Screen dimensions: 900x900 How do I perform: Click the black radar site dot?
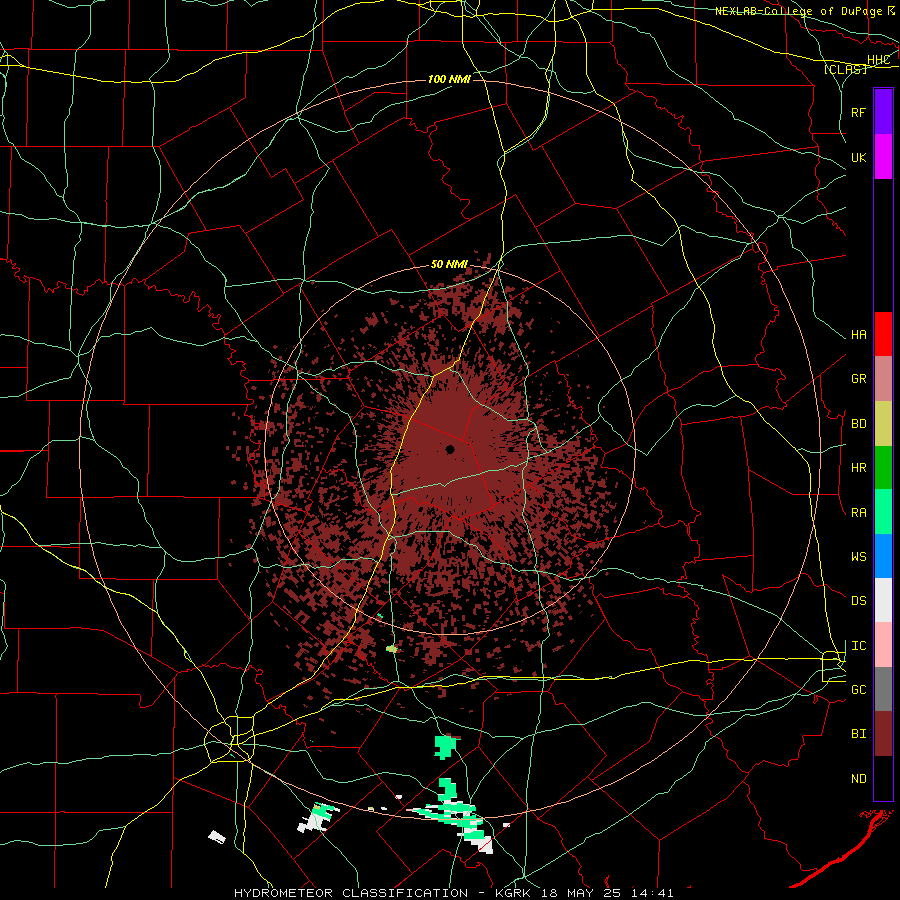point(450,449)
